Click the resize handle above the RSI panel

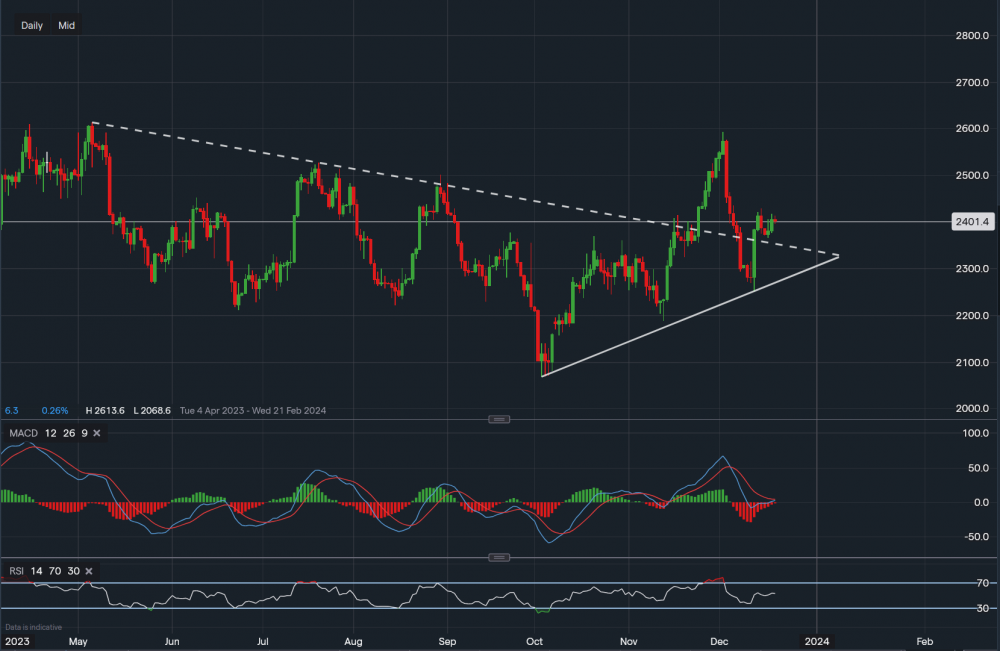[498, 557]
